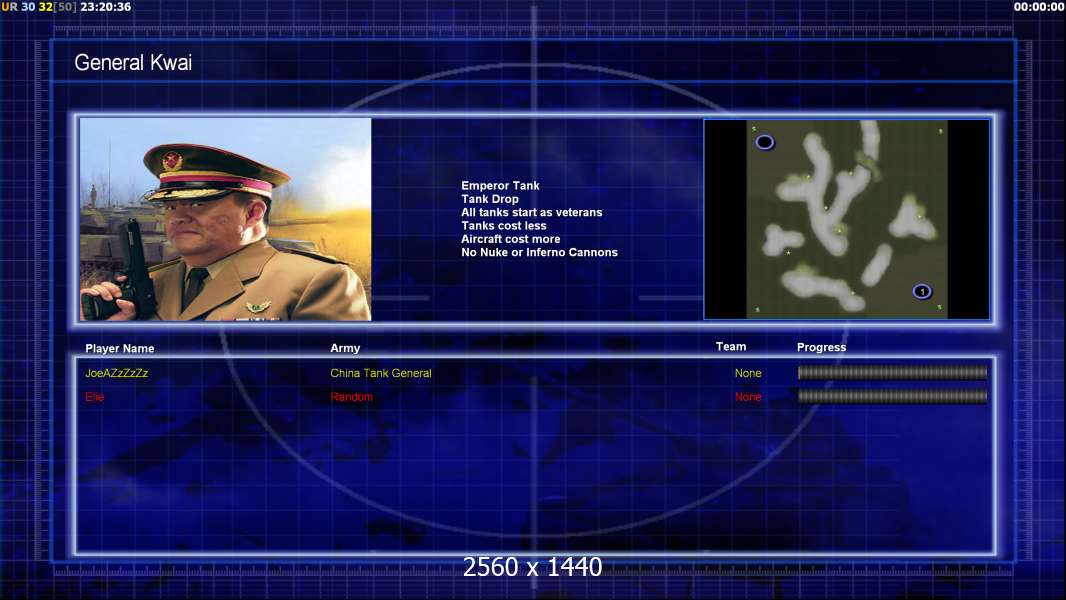Image resolution: width=1066 pixels, height=600 pixels.
Task: Click the 2560 x 1440 resolution text
Action: pyautogui.click(x=532, y=567)
